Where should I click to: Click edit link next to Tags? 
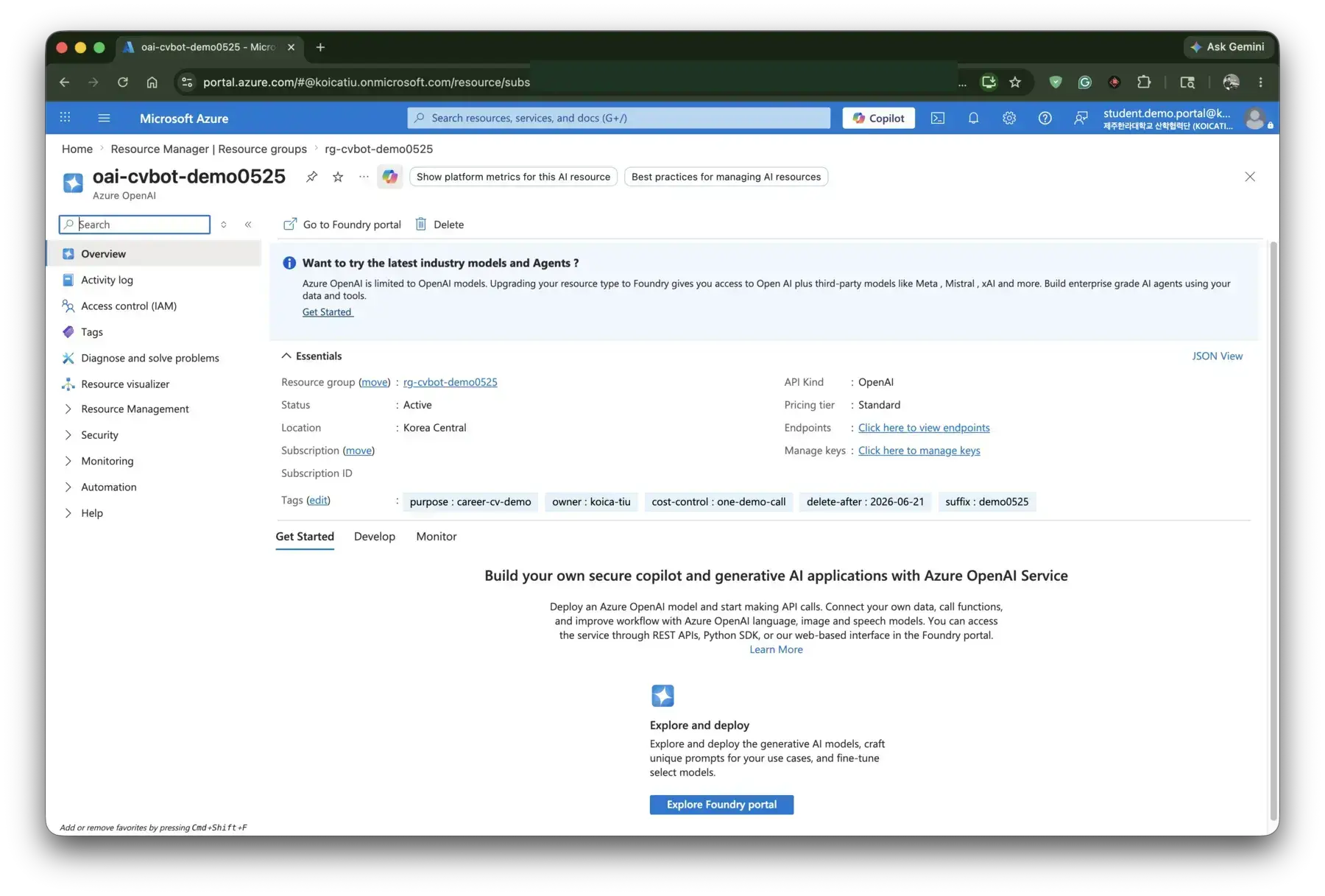tap(318, 501)
